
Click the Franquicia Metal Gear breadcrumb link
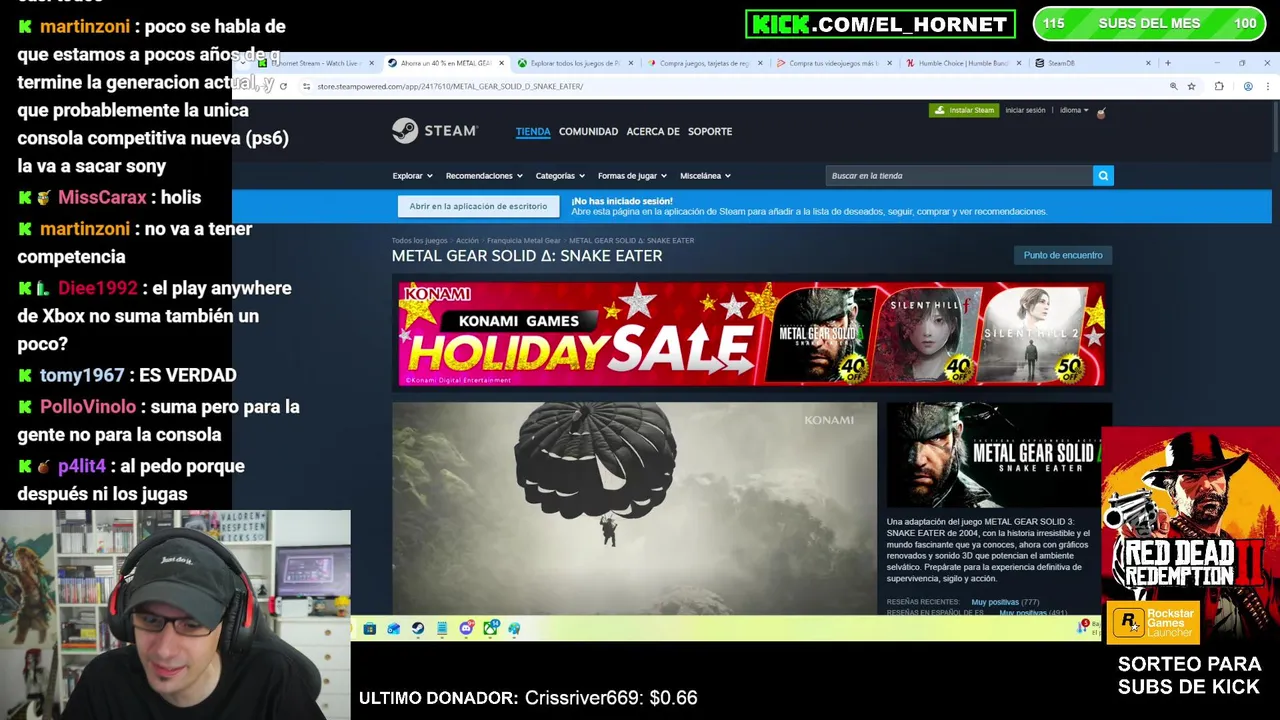pyautogui.click(x=524, y=241)
